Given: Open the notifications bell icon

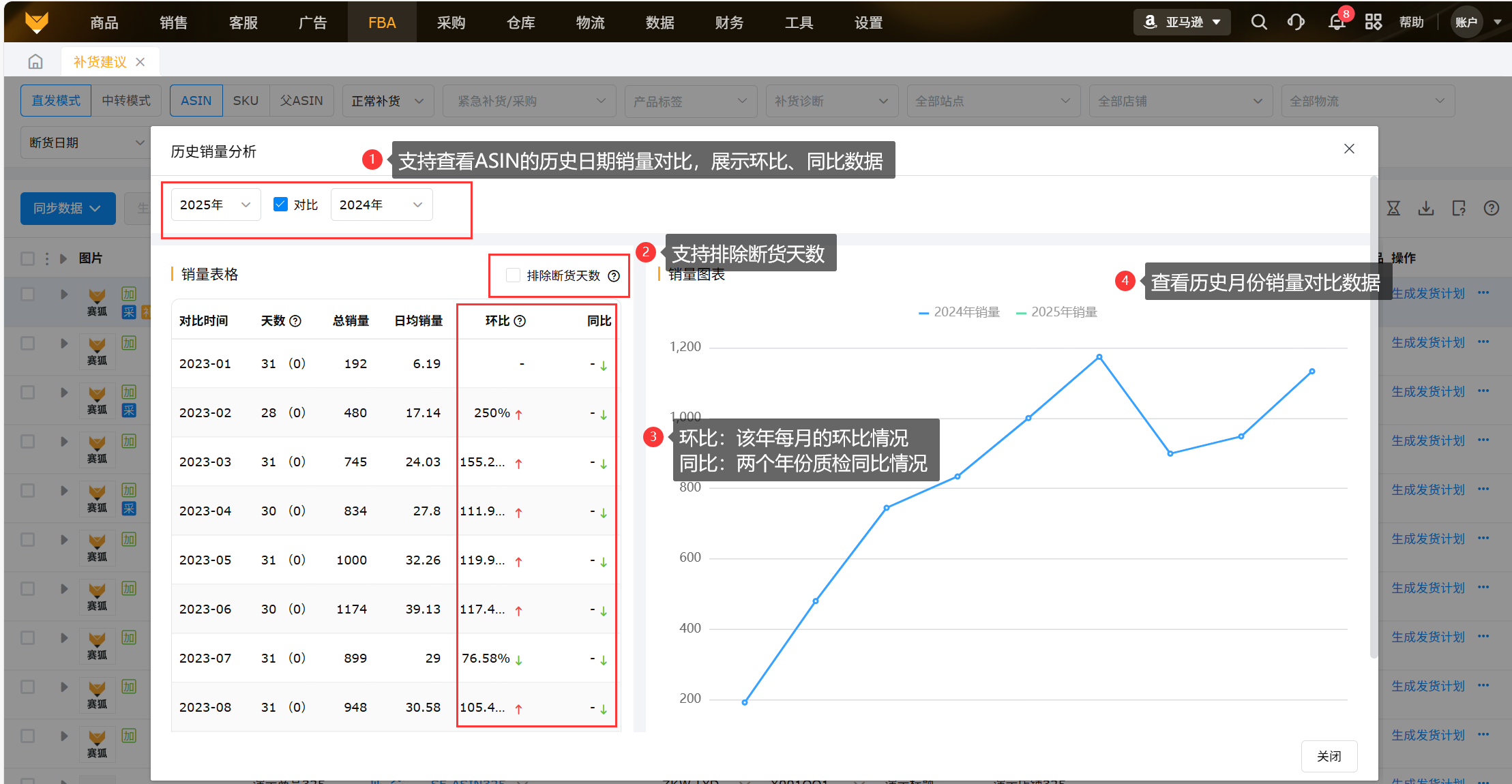Looking at the screenshot, I should click(1336, 22).
